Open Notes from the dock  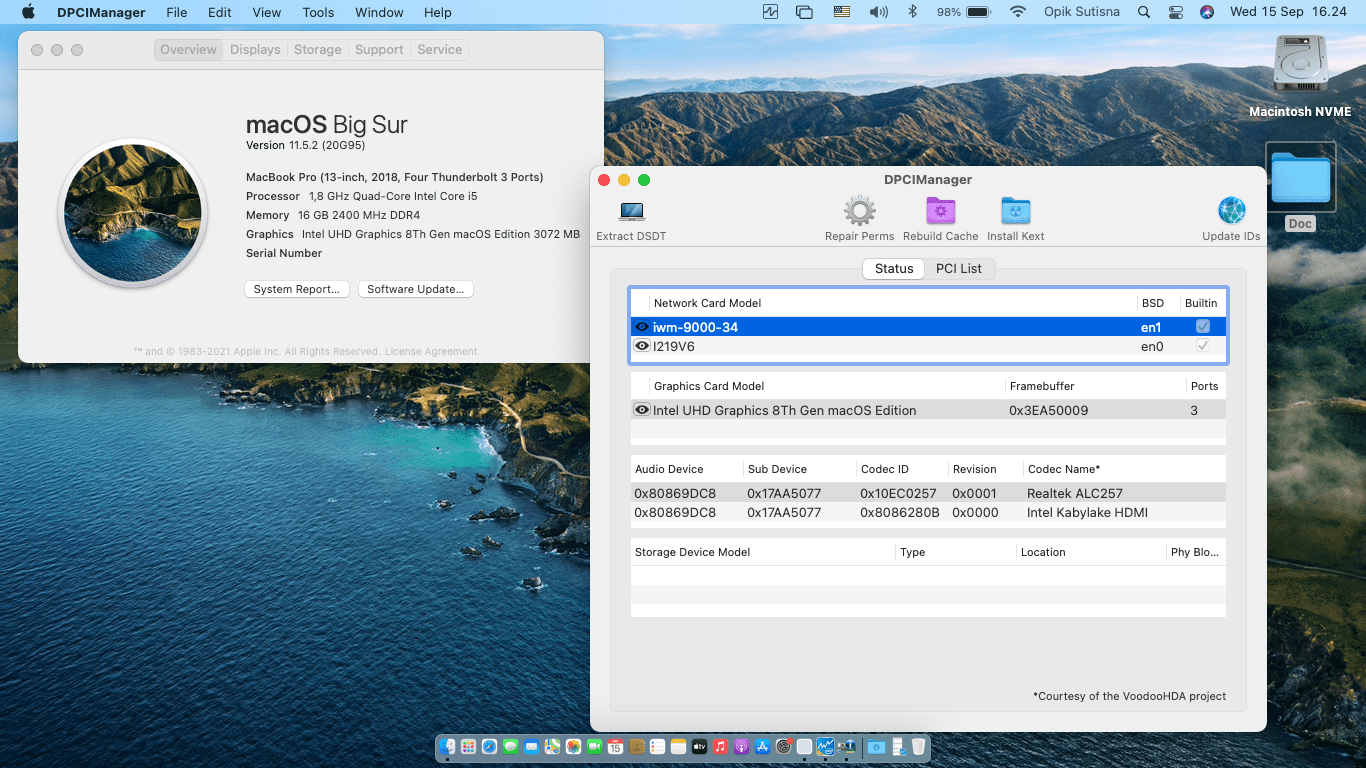(678, 746)
